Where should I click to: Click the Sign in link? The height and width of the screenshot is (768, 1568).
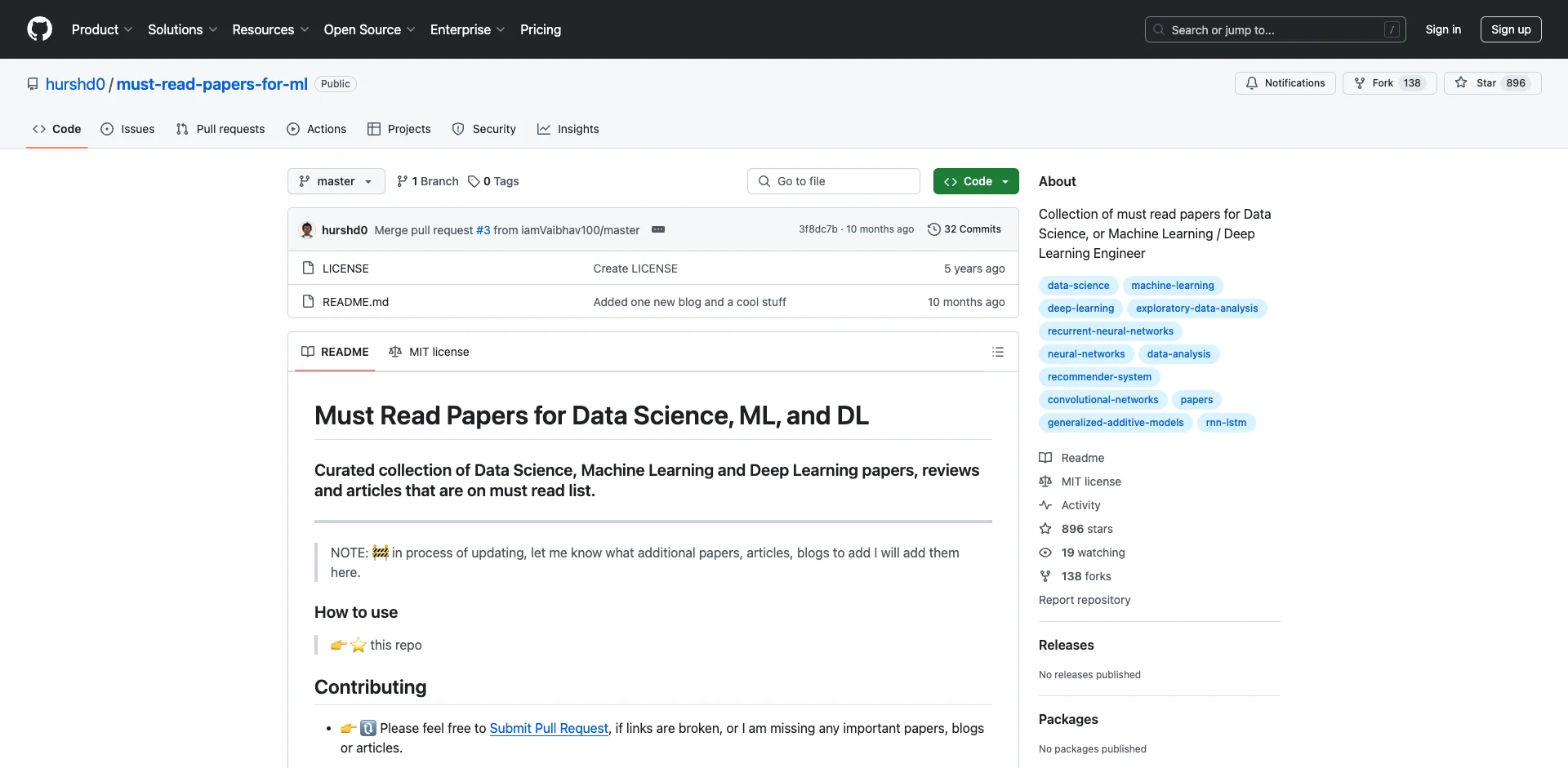pos(1443,29)
